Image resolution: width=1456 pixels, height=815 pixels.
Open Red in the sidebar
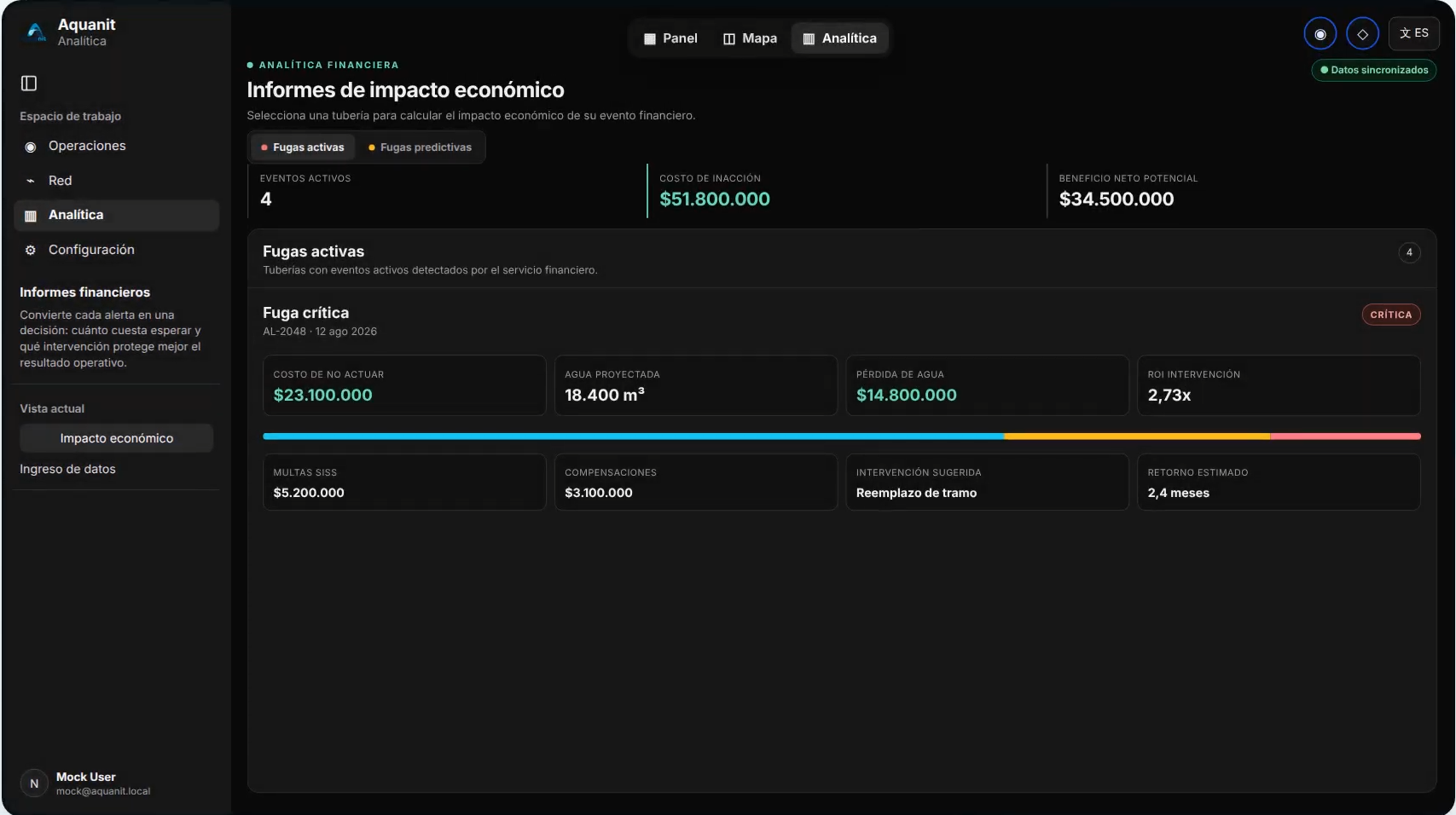[116, 181]
